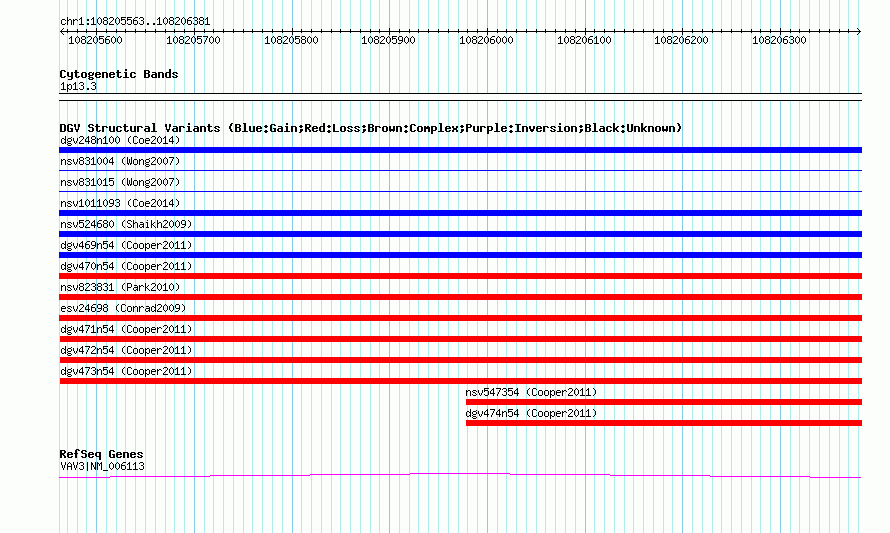Select the nsv823831 (Park2010) label

tap(120, 287)
